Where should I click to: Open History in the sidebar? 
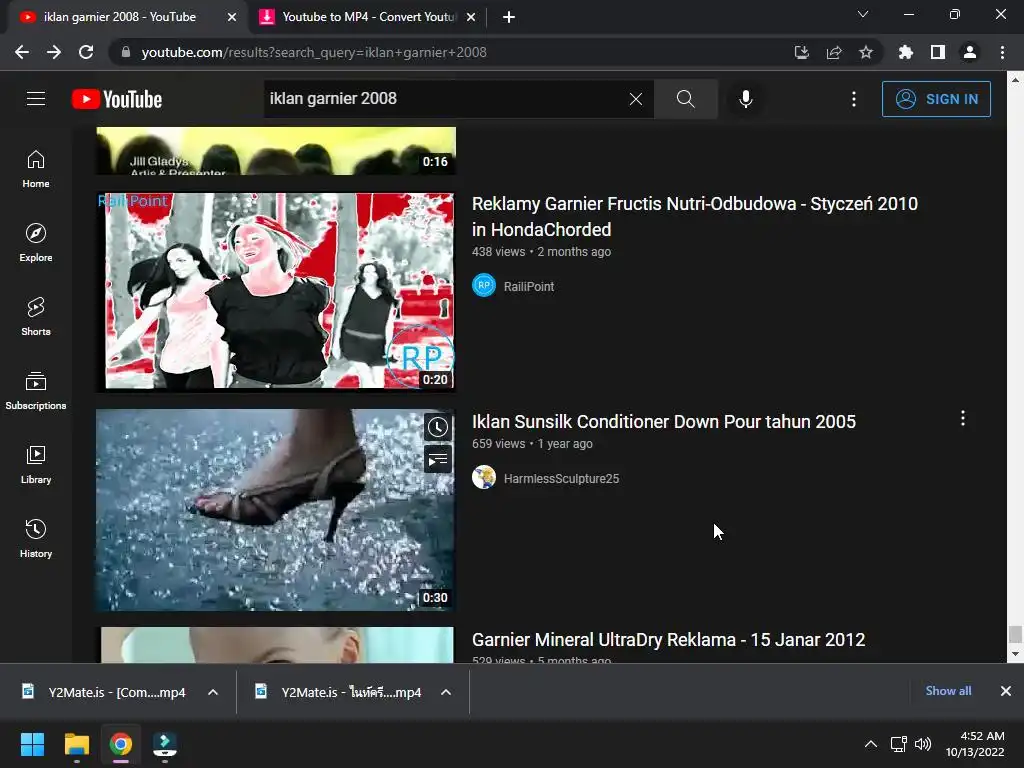click(36, 539)
